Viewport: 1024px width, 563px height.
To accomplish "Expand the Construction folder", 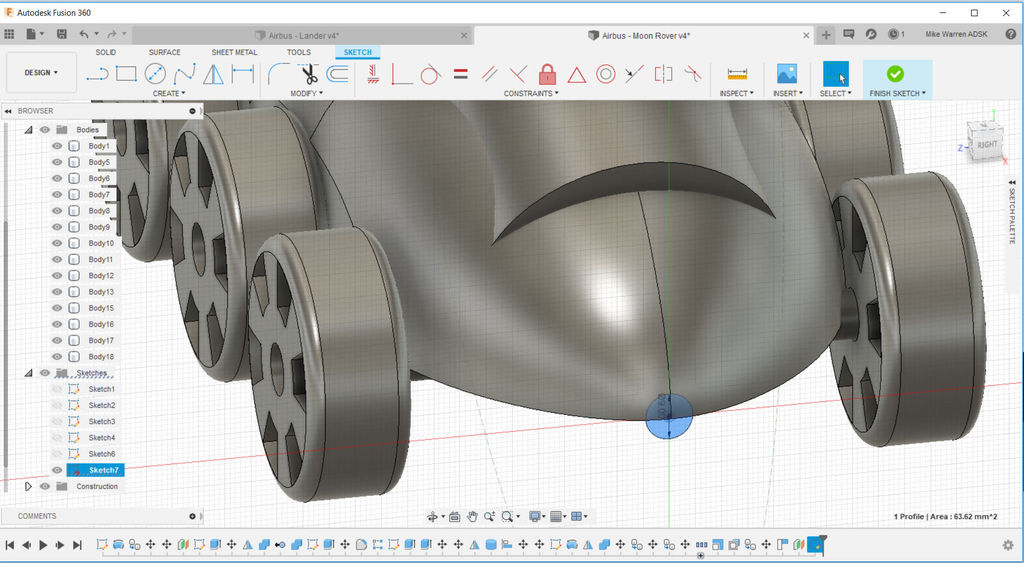I will point(28,487).
